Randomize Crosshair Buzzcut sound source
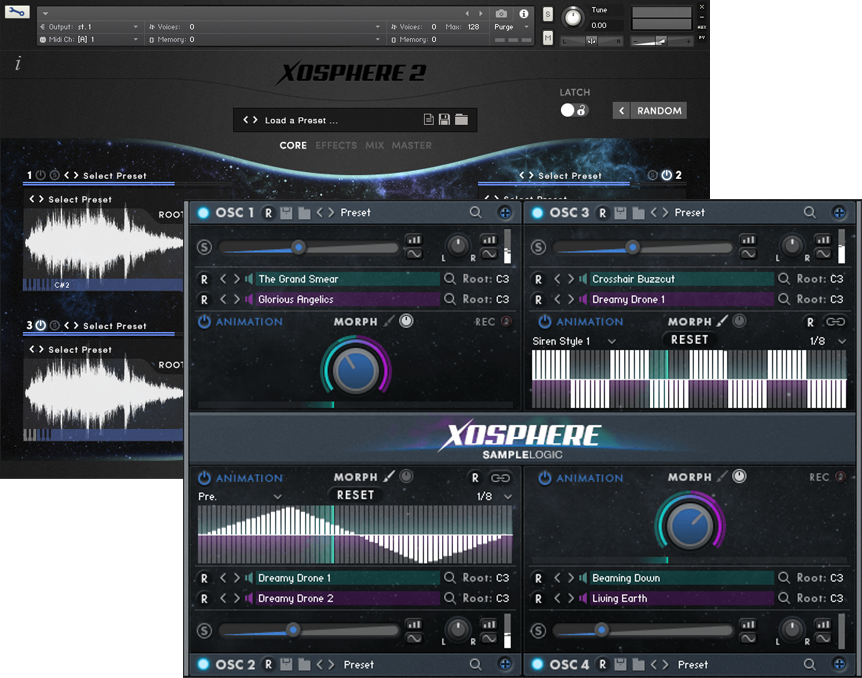862x678 pixels. click(x=538, y=279)
